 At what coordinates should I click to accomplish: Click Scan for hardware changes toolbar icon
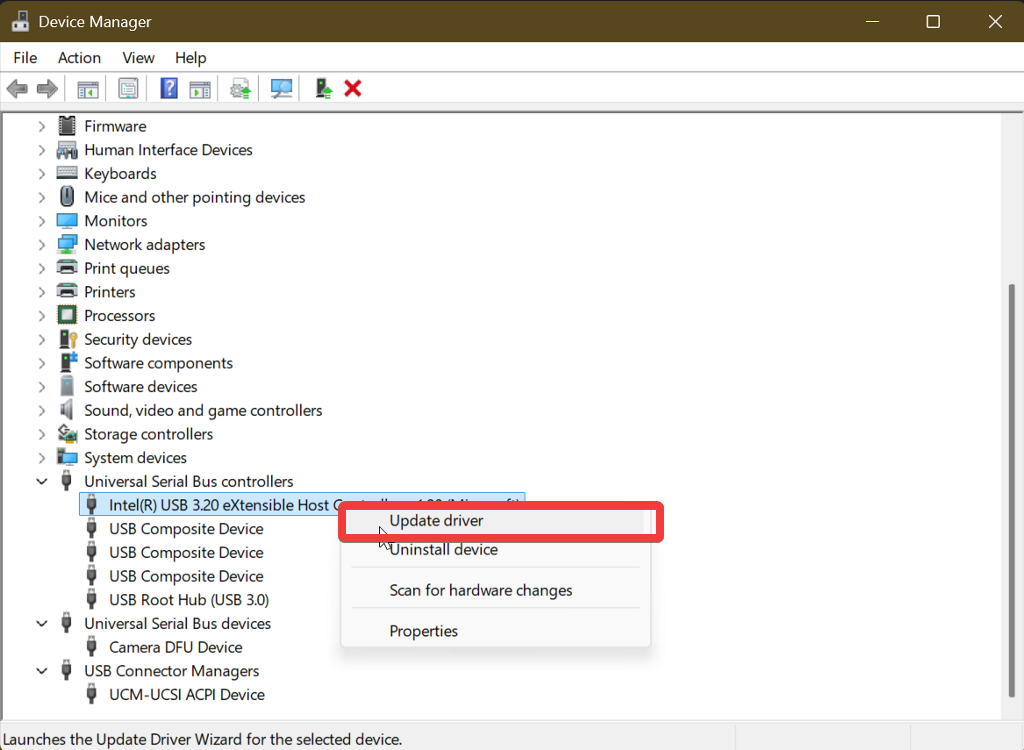[x=281, y=88]
